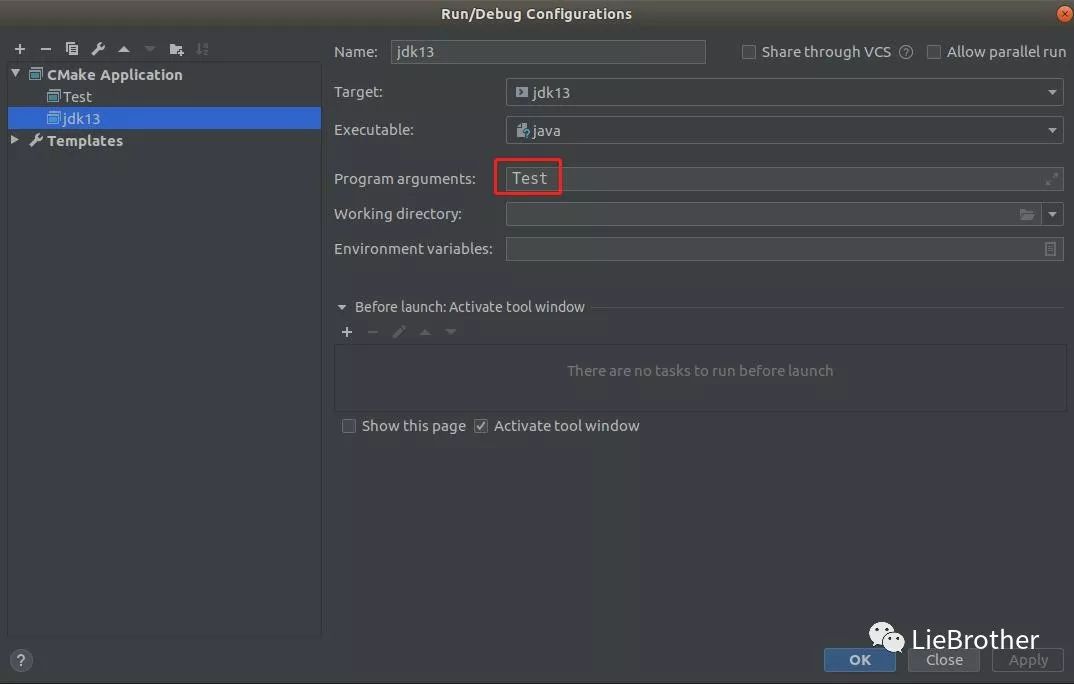Click the Close button at the bottom of the dialog
This screenshot has height=684, width=1074.
coord(944,660)
